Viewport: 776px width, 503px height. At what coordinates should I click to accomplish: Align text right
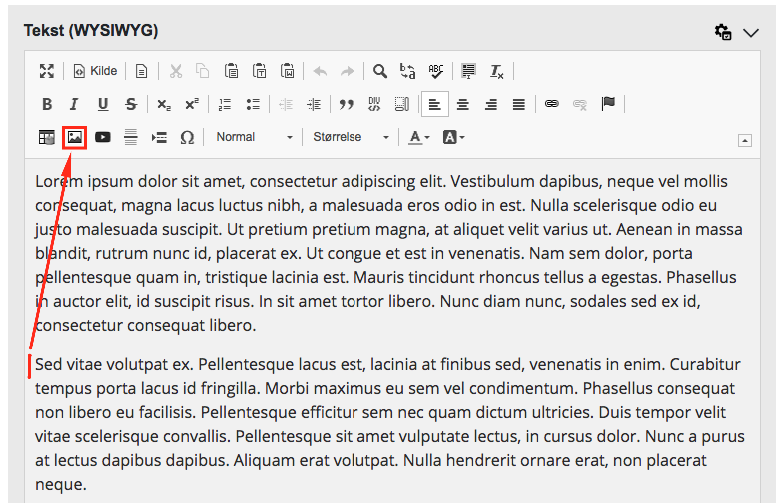(x=491, y=104)
